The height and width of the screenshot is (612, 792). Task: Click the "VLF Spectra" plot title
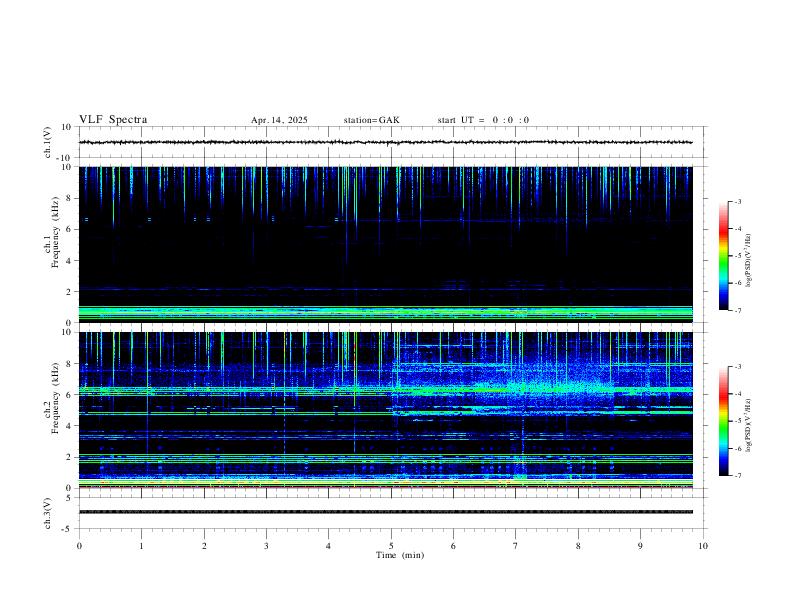pos(113,120)
